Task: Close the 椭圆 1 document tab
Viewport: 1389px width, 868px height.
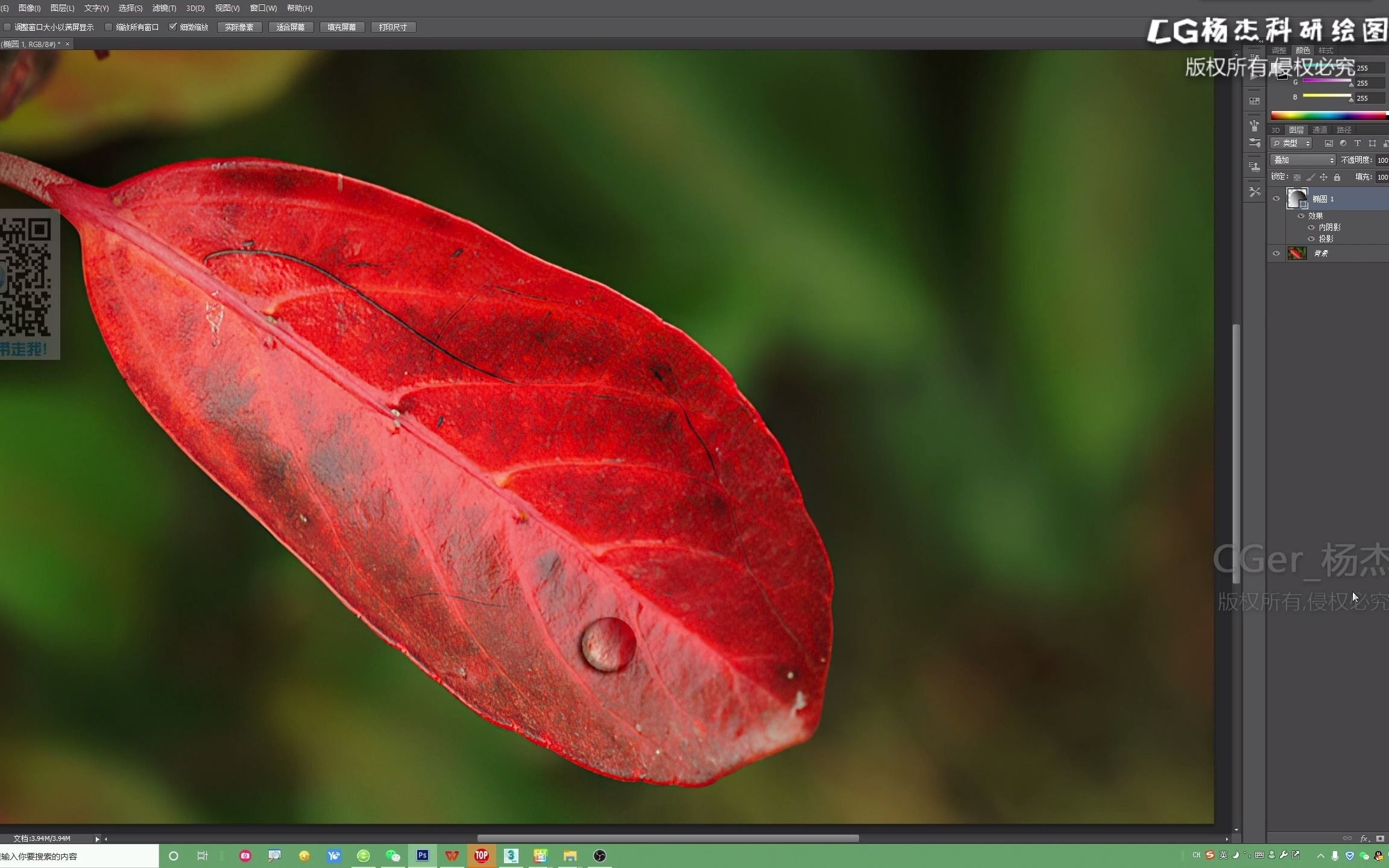Action: [x=68, y=44]
